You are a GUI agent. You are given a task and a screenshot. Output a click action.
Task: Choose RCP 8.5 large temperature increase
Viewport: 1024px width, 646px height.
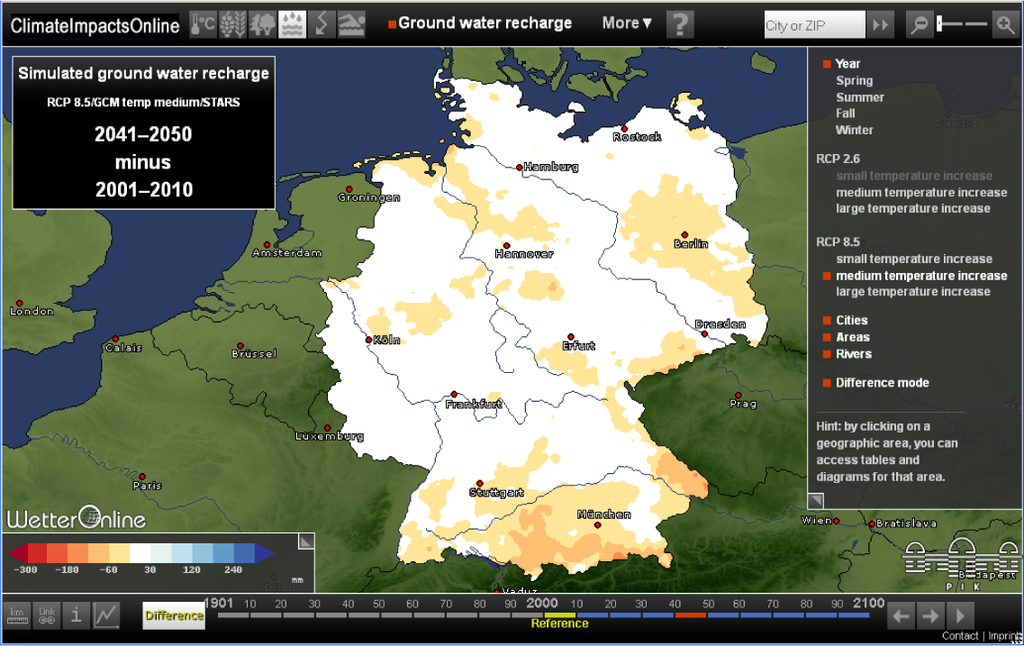tap(912, 292)
